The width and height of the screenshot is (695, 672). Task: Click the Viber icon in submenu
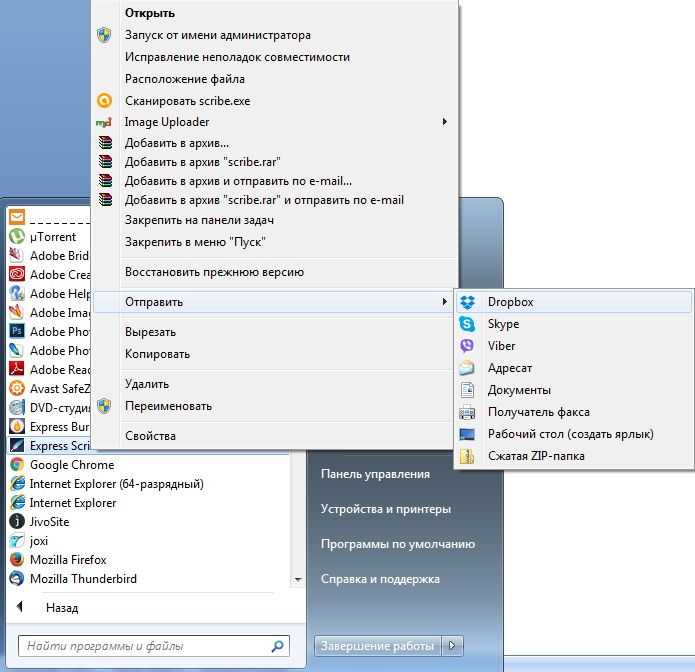[x=467, y=346]
